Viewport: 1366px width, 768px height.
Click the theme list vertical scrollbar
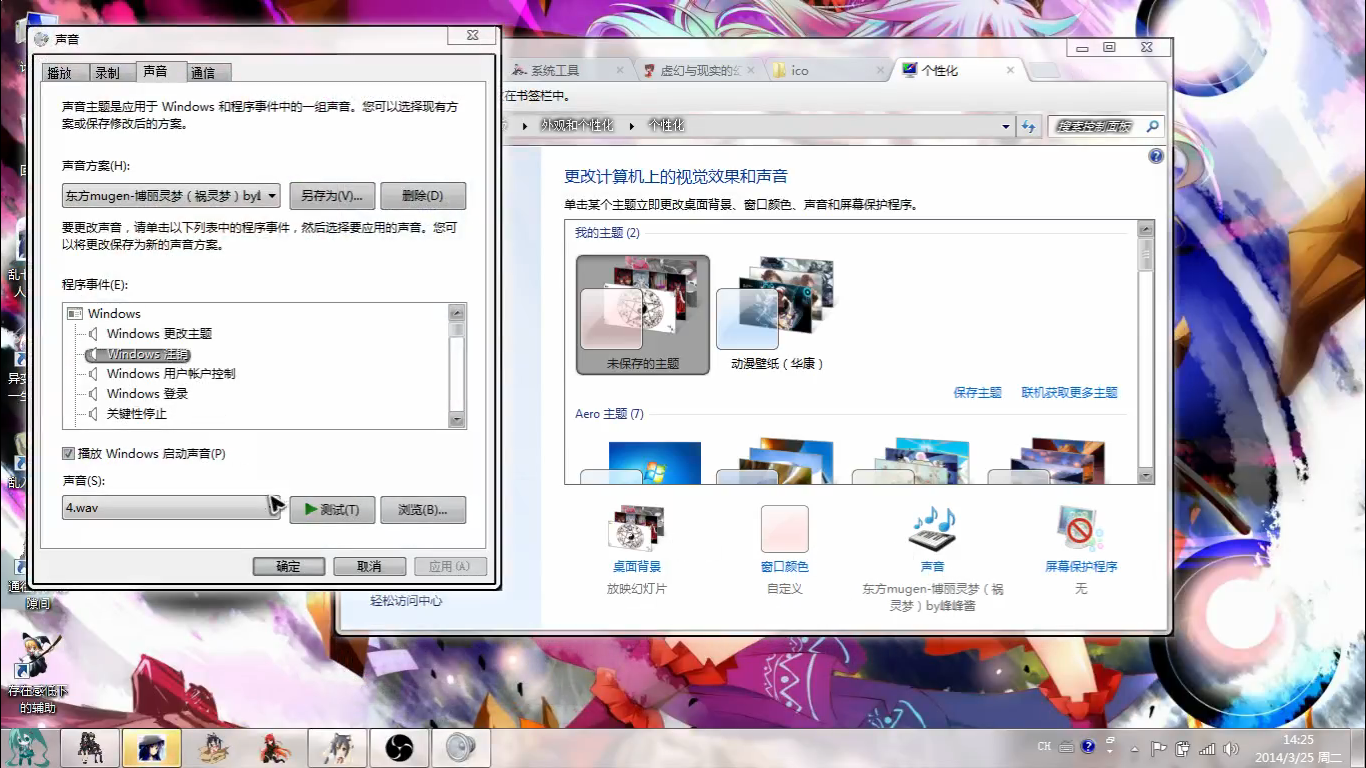tap(1146, 352)
